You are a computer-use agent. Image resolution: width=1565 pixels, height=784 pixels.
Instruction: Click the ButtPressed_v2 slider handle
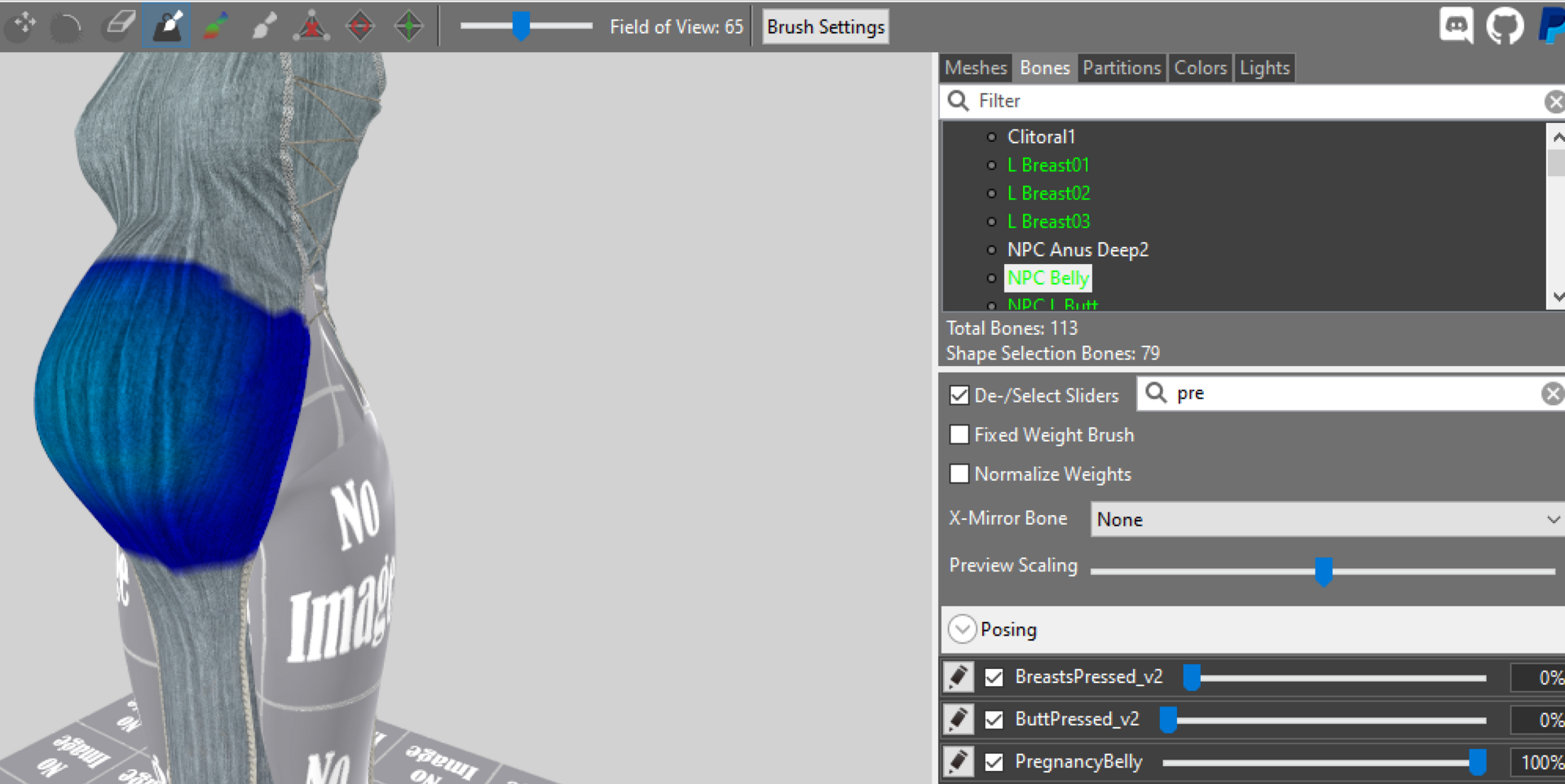[1168, 720]
